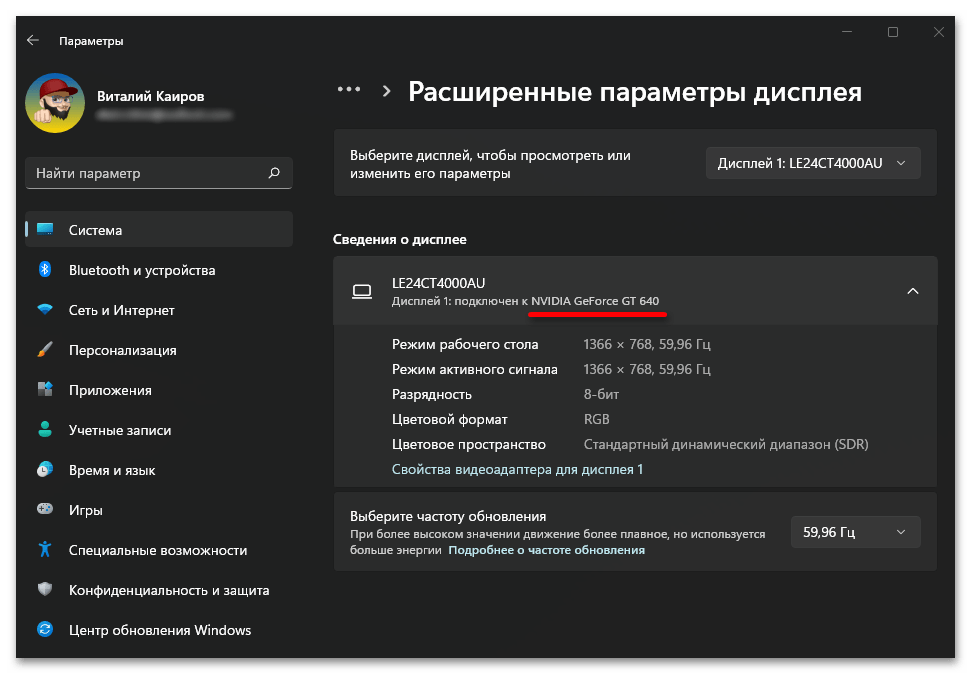Open 'Специальные возможности' section

158,550
